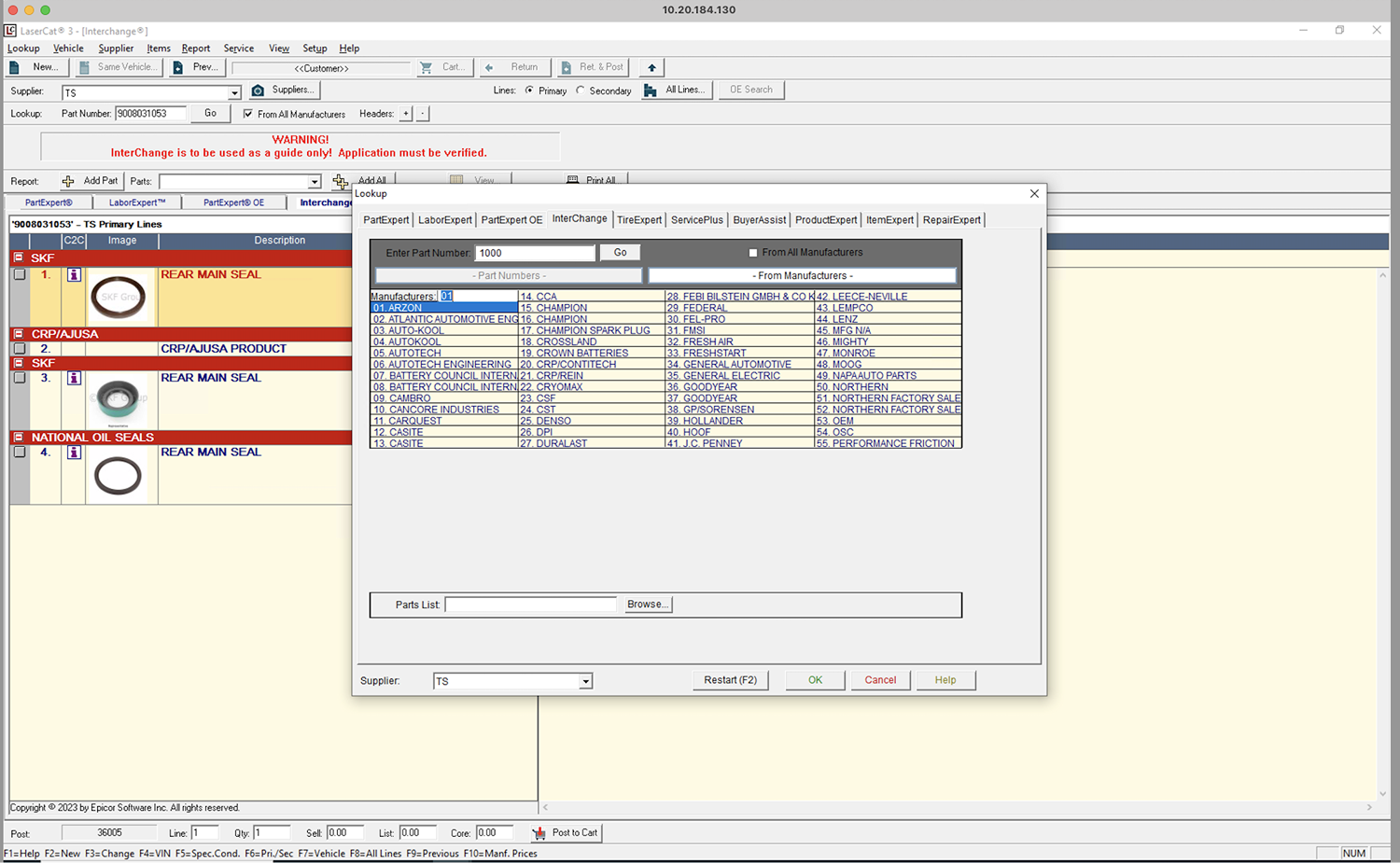This screenshot has height=863, width=1400.
Task: Confirm the Lookup dialog with OK
Action: [815, 680]
